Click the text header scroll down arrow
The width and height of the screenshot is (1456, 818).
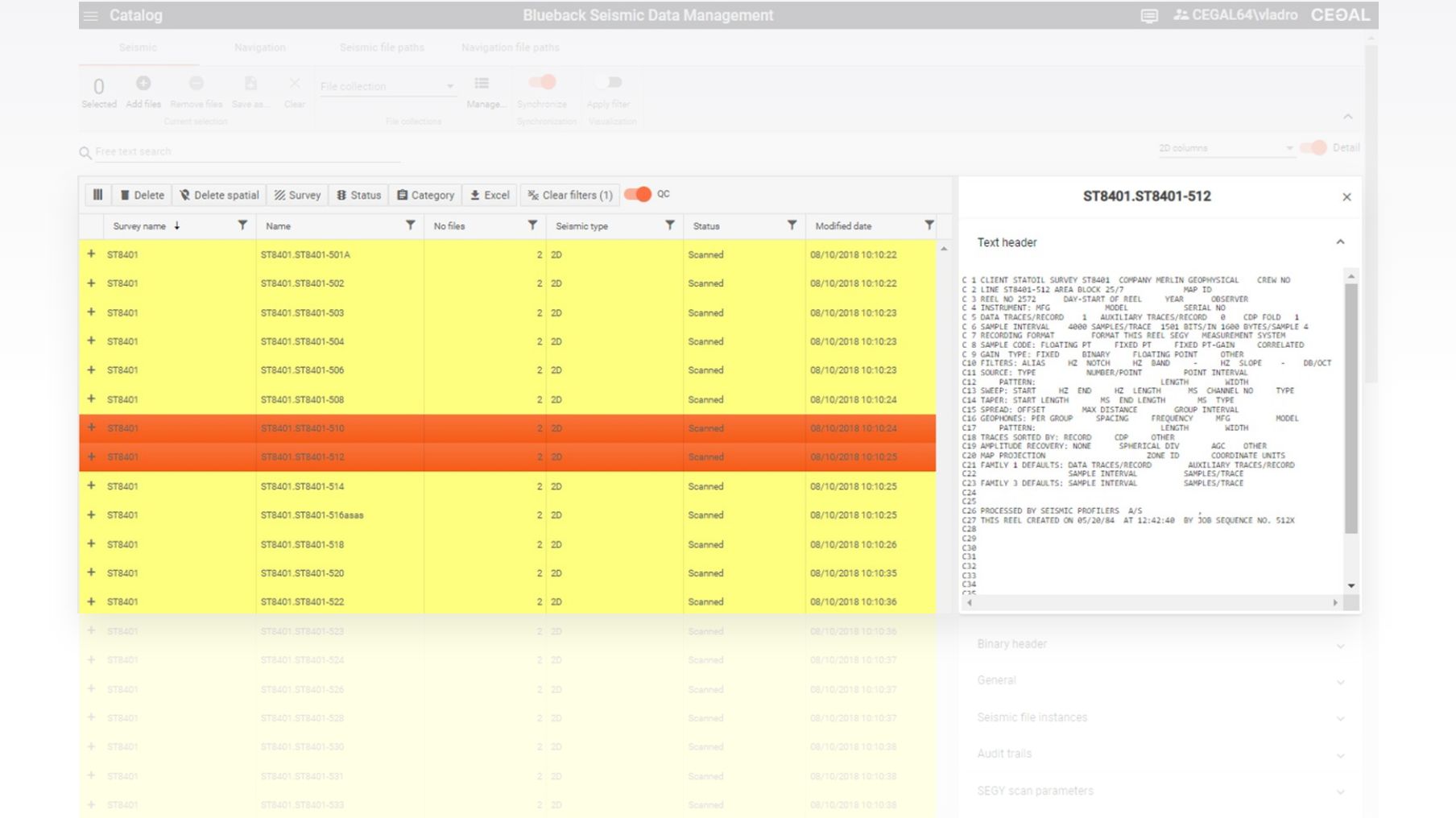click(x=1351, y=586)
